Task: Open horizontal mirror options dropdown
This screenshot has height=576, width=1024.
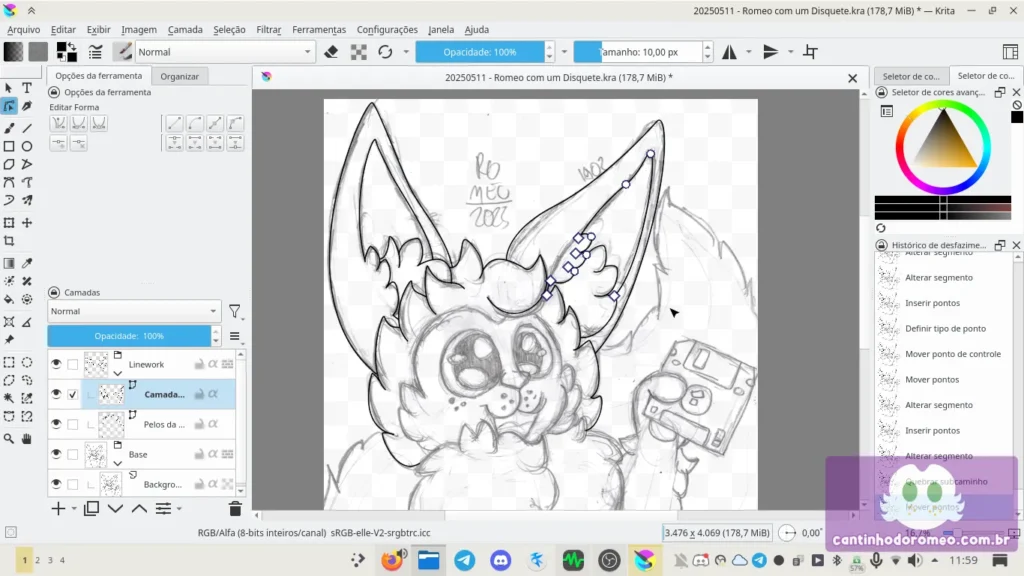Action: coord(749,52)
